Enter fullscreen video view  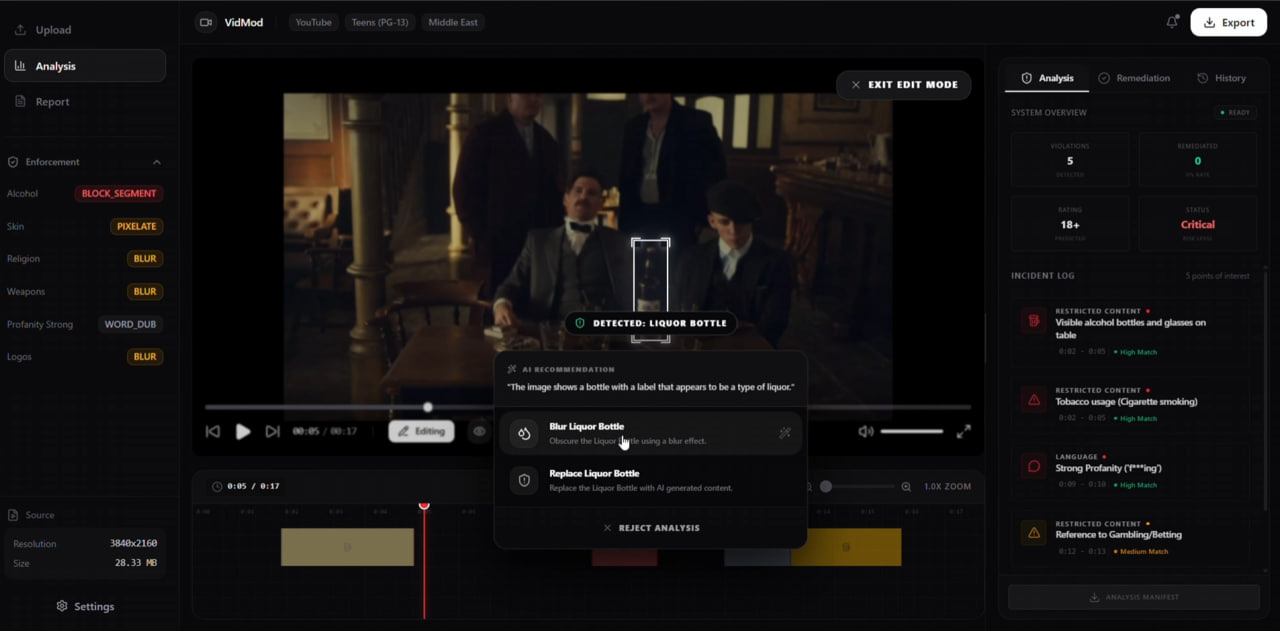pyautogui.click(x=963, y=431)
